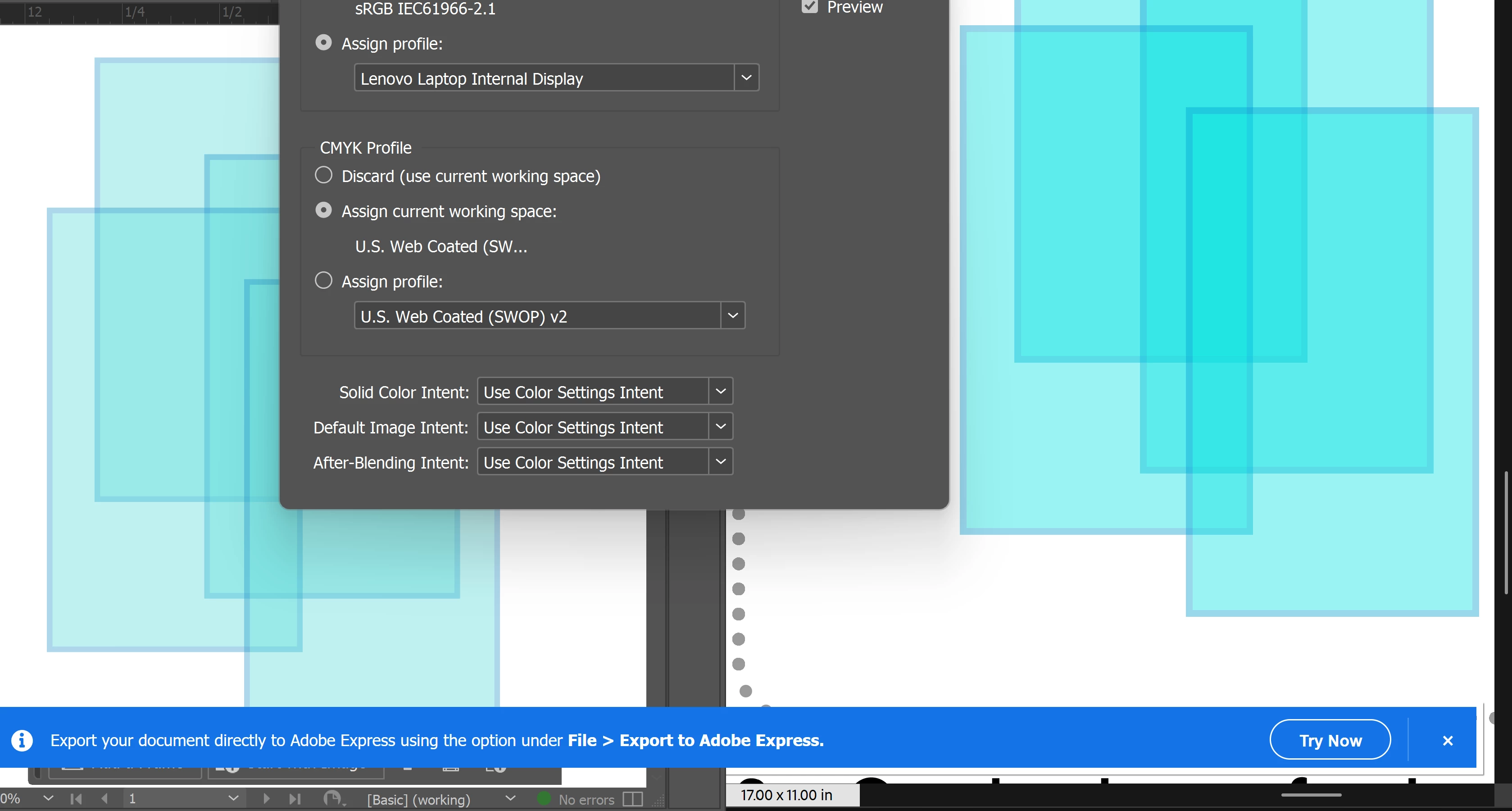Go to the previous page
Viewport: 1512px width, 811px height.
[x=104, y=799]
